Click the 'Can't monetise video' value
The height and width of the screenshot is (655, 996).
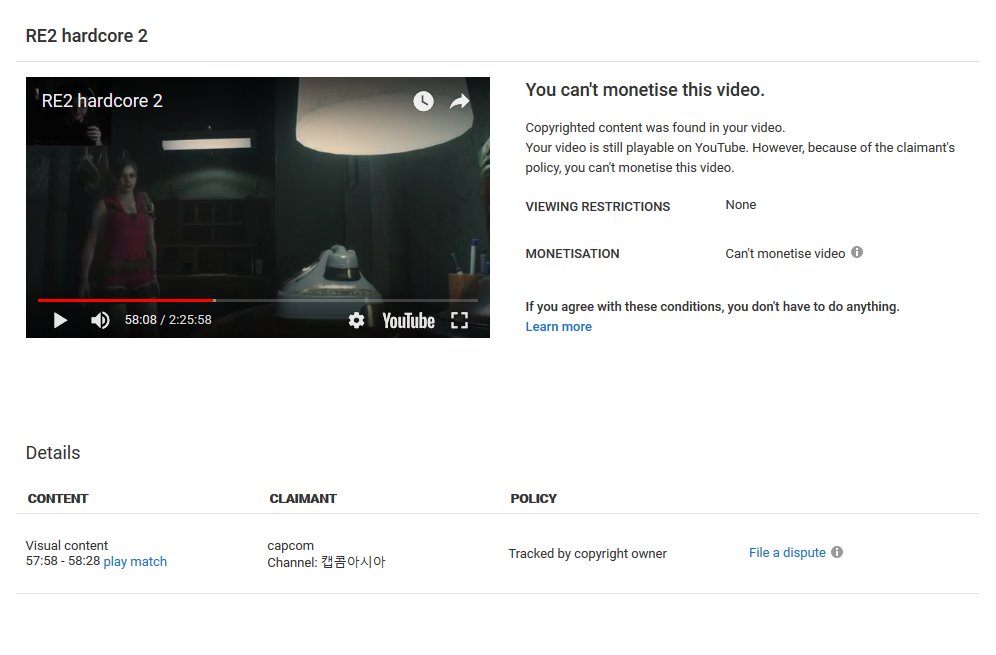click(785, 253)
